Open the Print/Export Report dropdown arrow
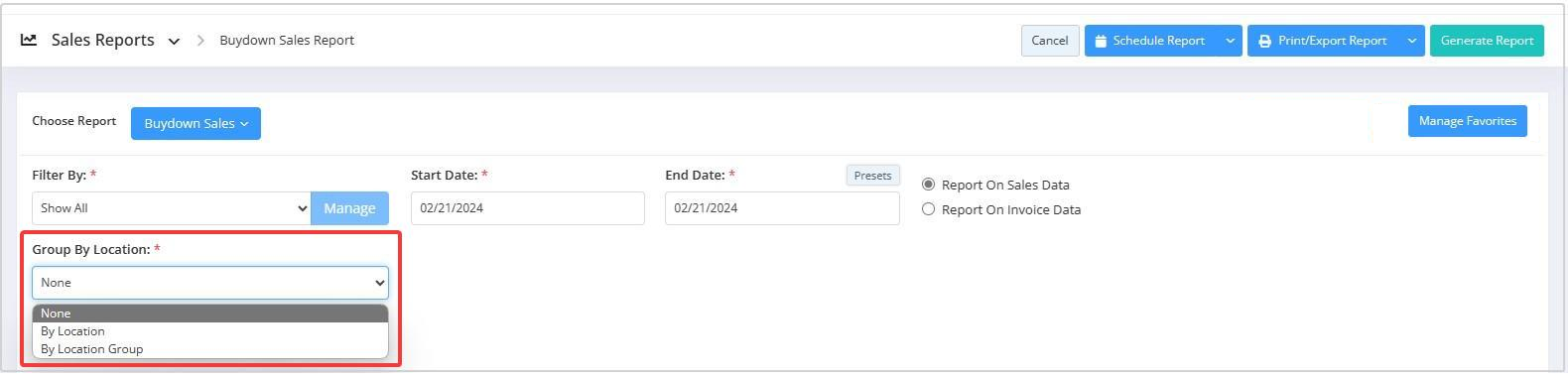Viewport: 1568px width, 378px height. [1411, 41]
